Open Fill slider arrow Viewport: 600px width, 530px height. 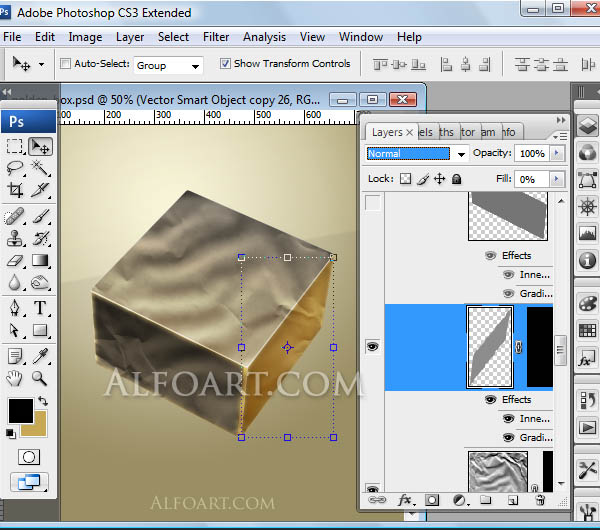[557, 179]
